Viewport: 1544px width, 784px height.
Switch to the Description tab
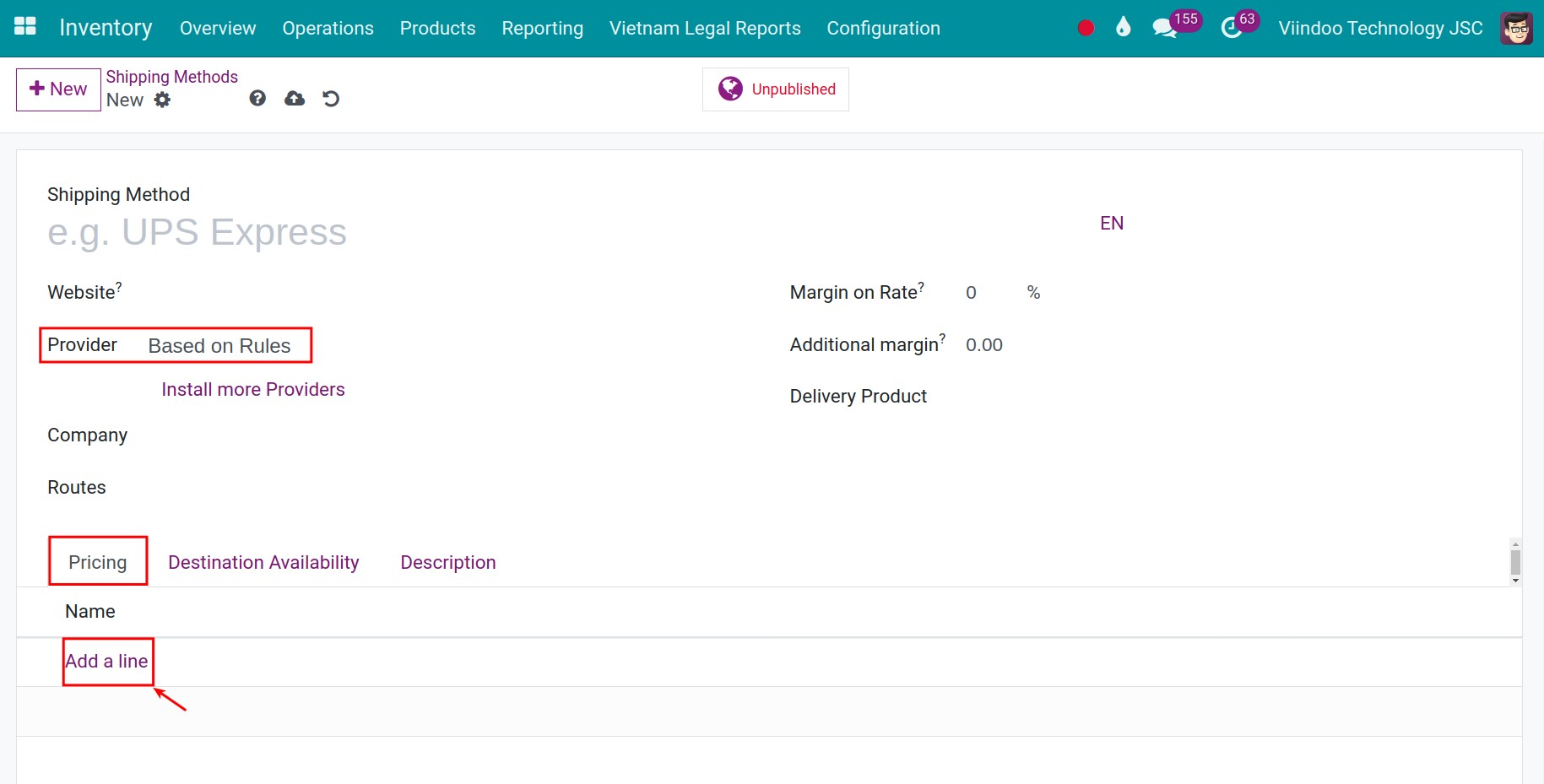tap(448, 562)
